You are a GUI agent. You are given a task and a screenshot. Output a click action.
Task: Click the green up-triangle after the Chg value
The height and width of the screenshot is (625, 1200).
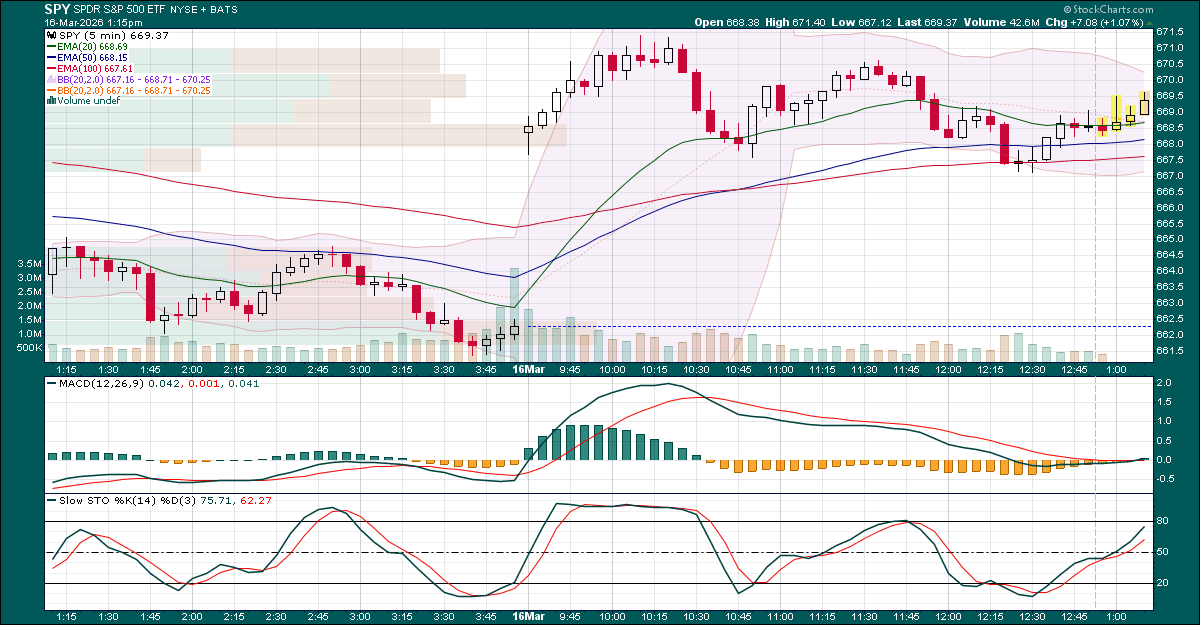click(1149, 21)
